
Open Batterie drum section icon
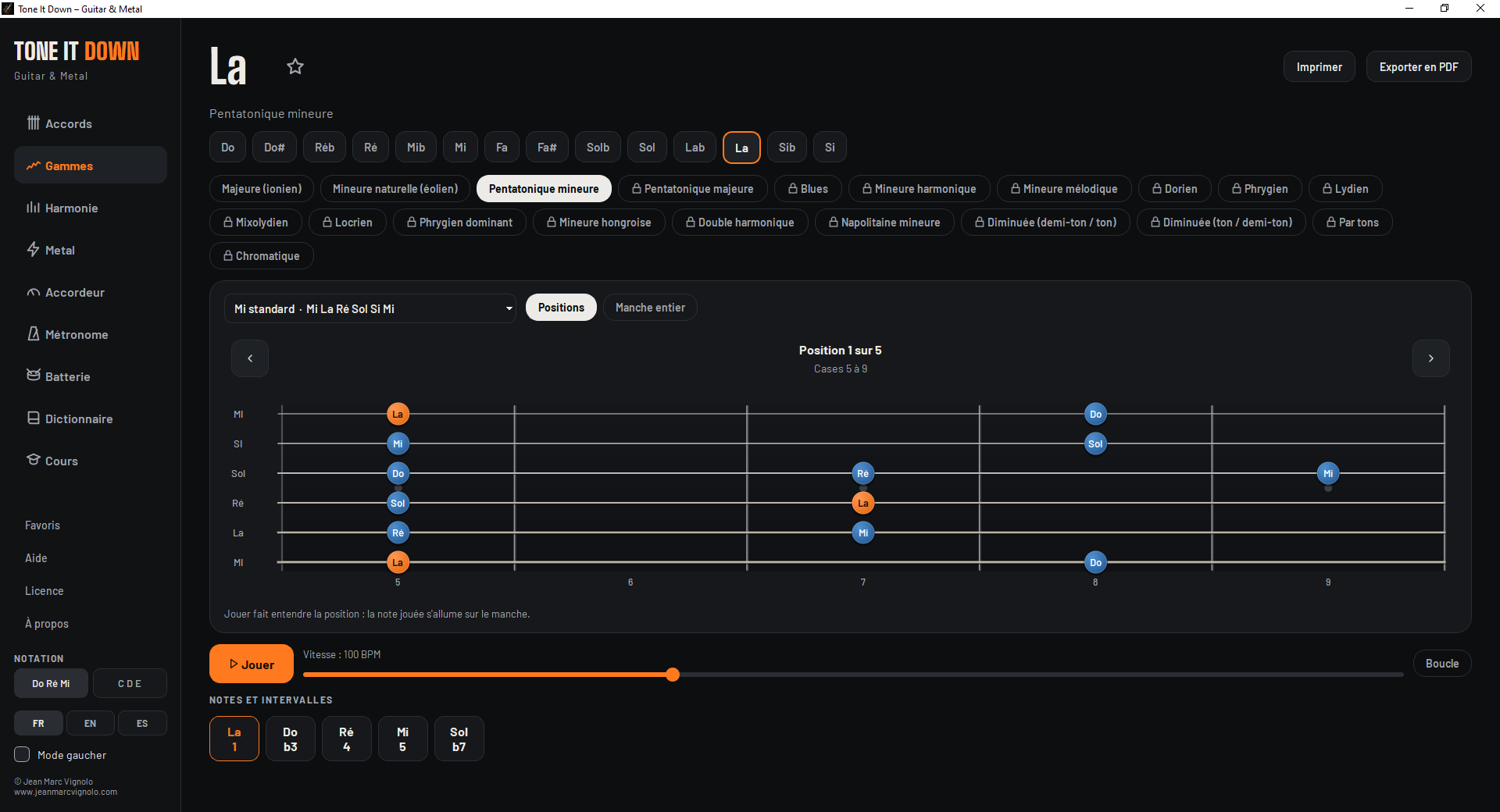tap(34, 376)
